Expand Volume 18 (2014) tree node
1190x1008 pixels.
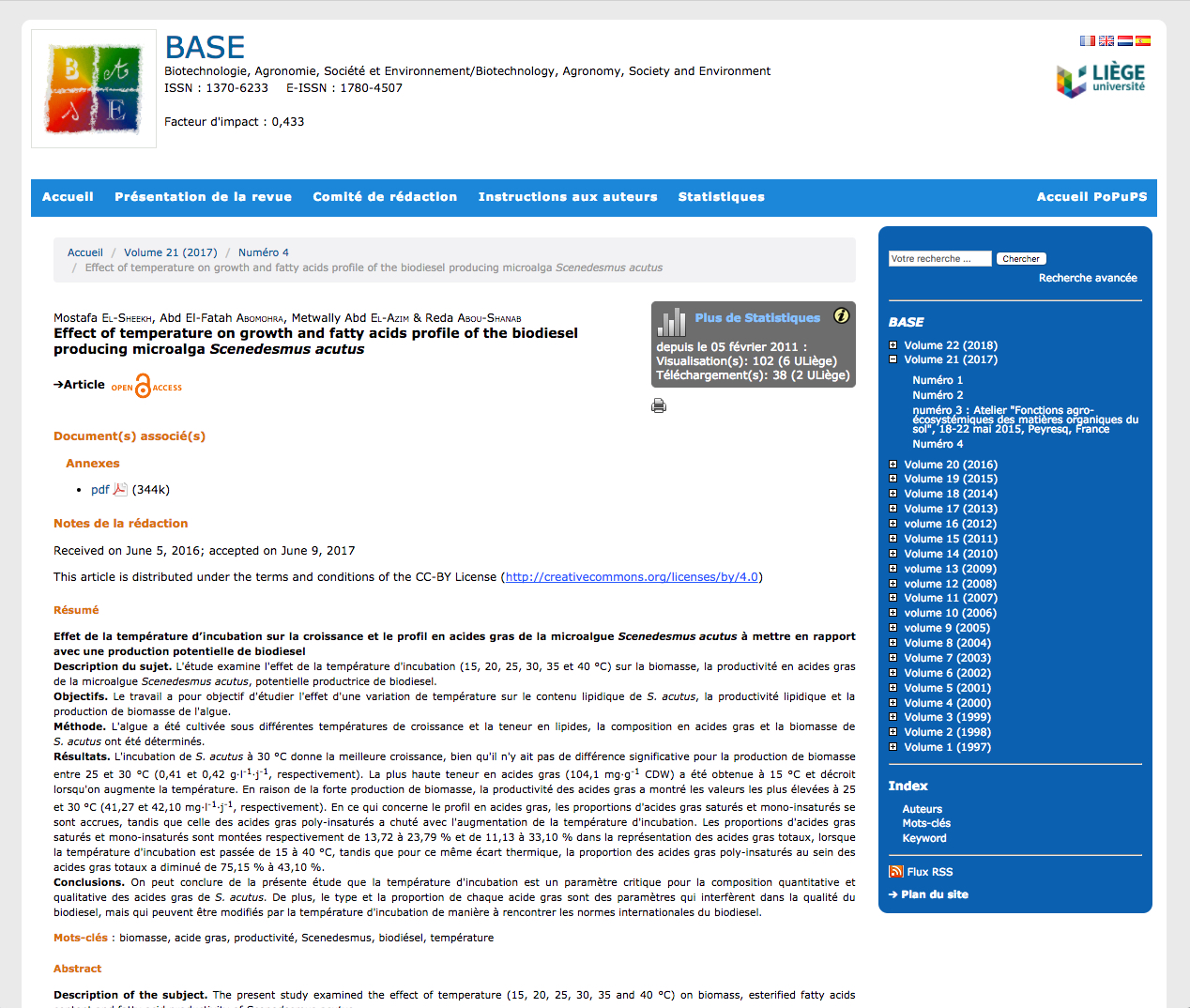893,494
